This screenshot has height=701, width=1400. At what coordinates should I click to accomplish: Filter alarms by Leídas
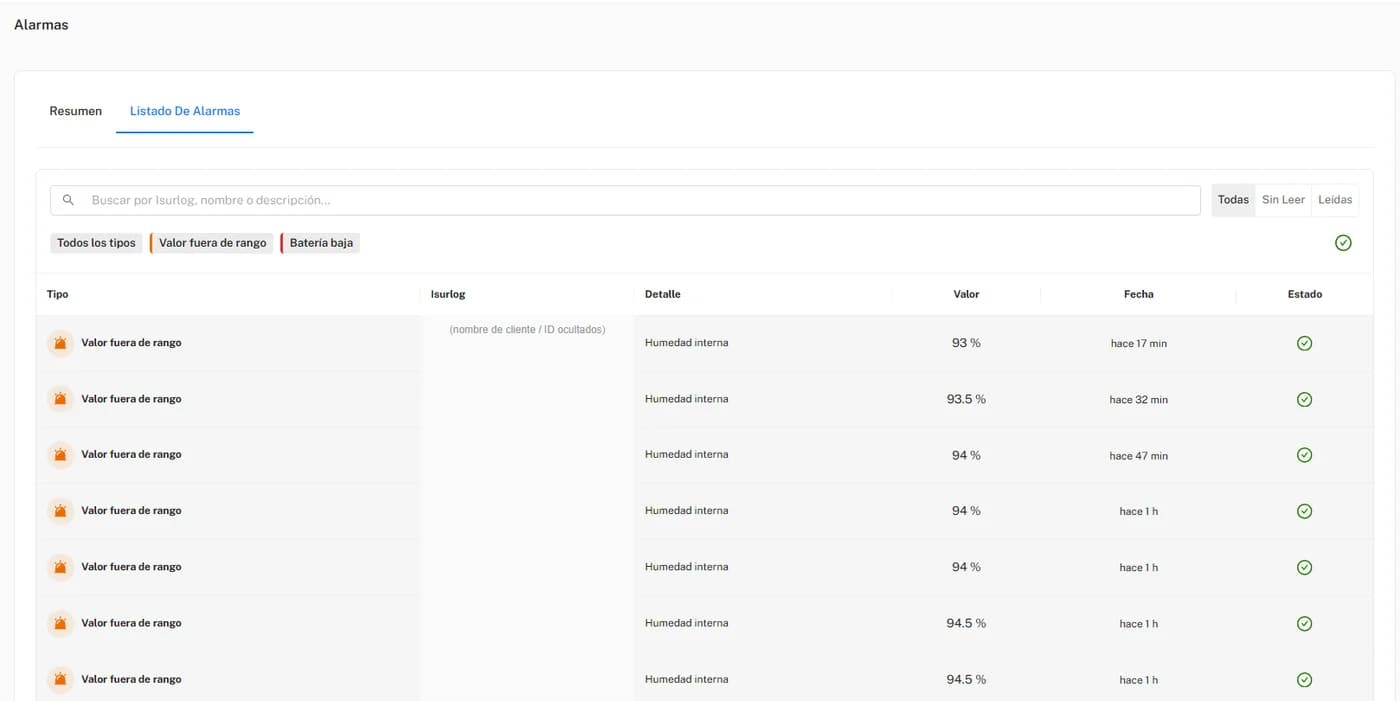click(1335, 200)
